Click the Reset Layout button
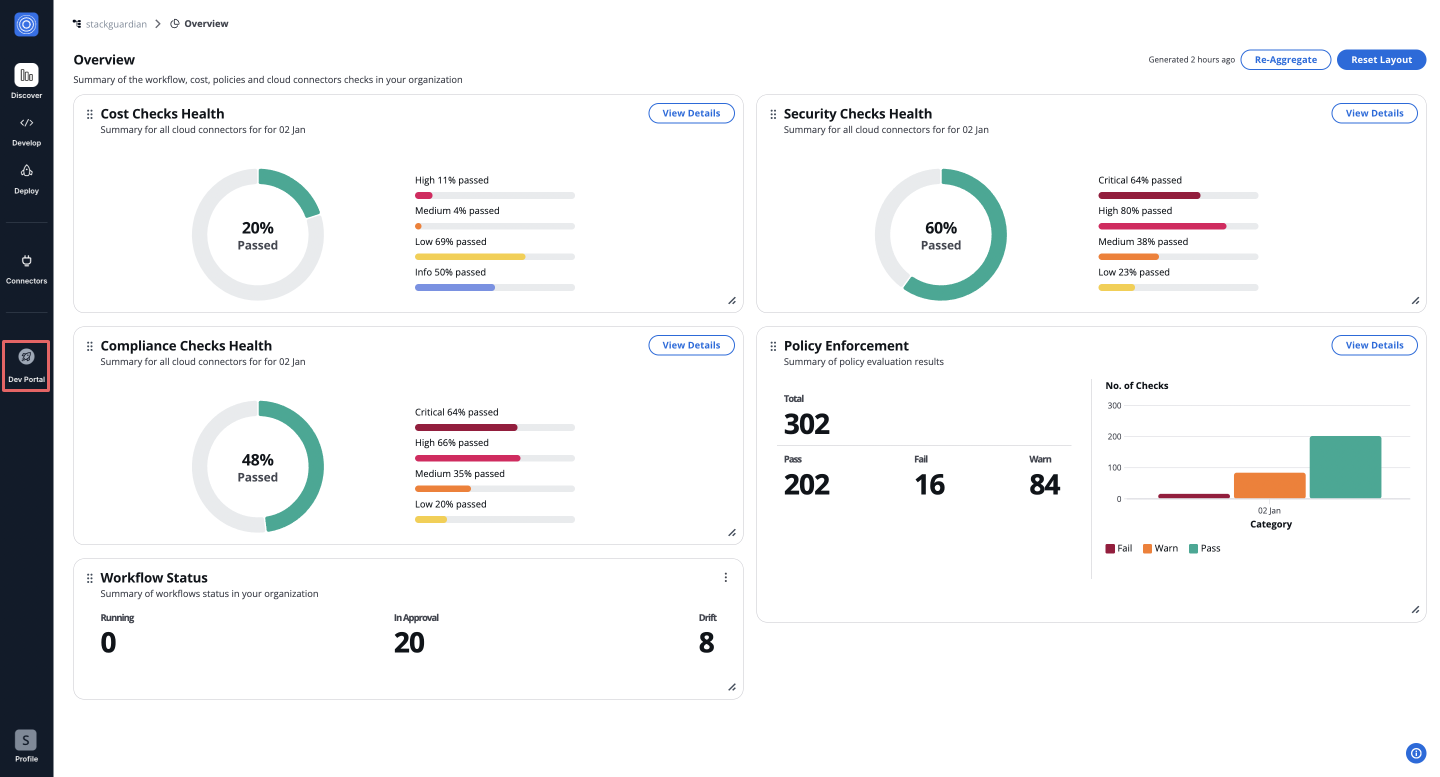The image size is (1440, 777). (1381, 59)
